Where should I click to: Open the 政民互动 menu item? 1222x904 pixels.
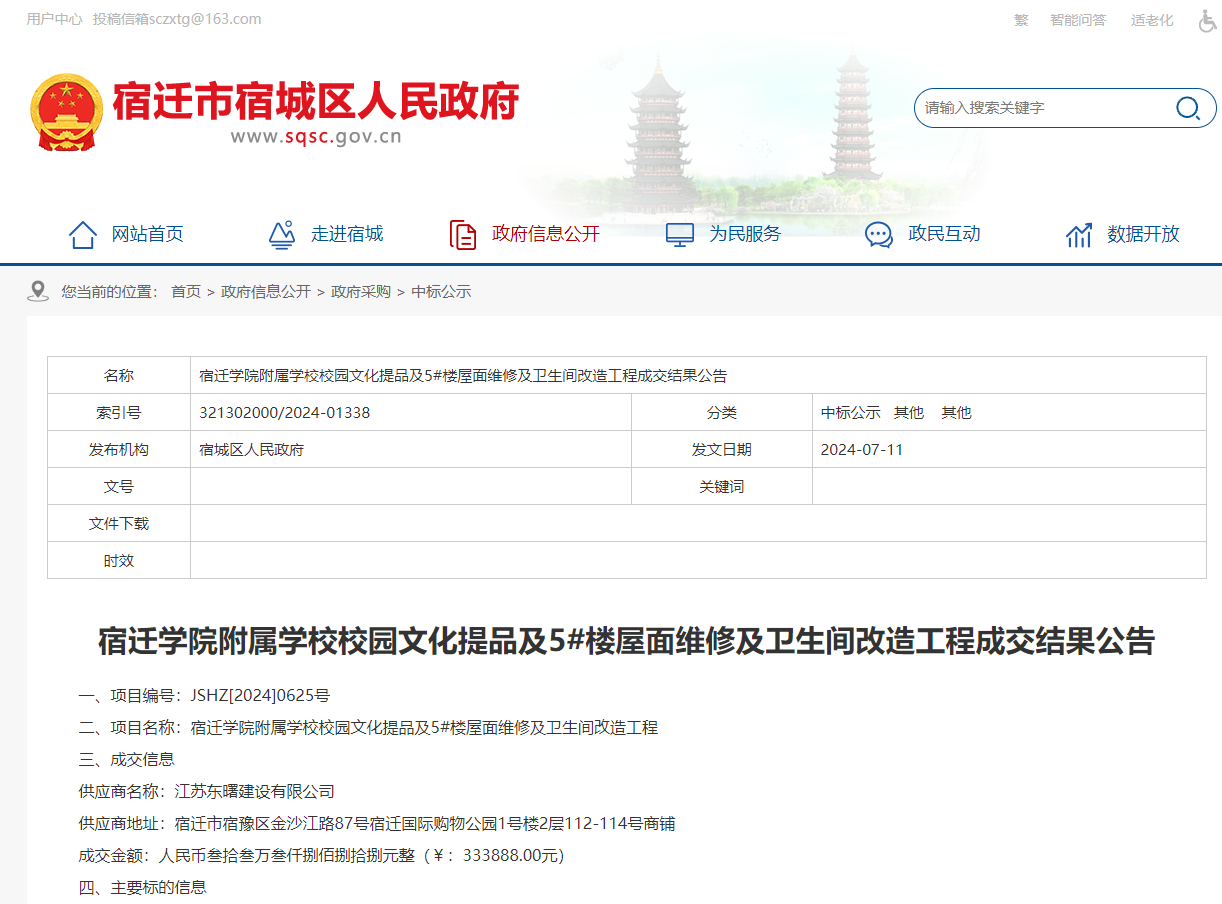pyautogui.click(x=944, y=234)
